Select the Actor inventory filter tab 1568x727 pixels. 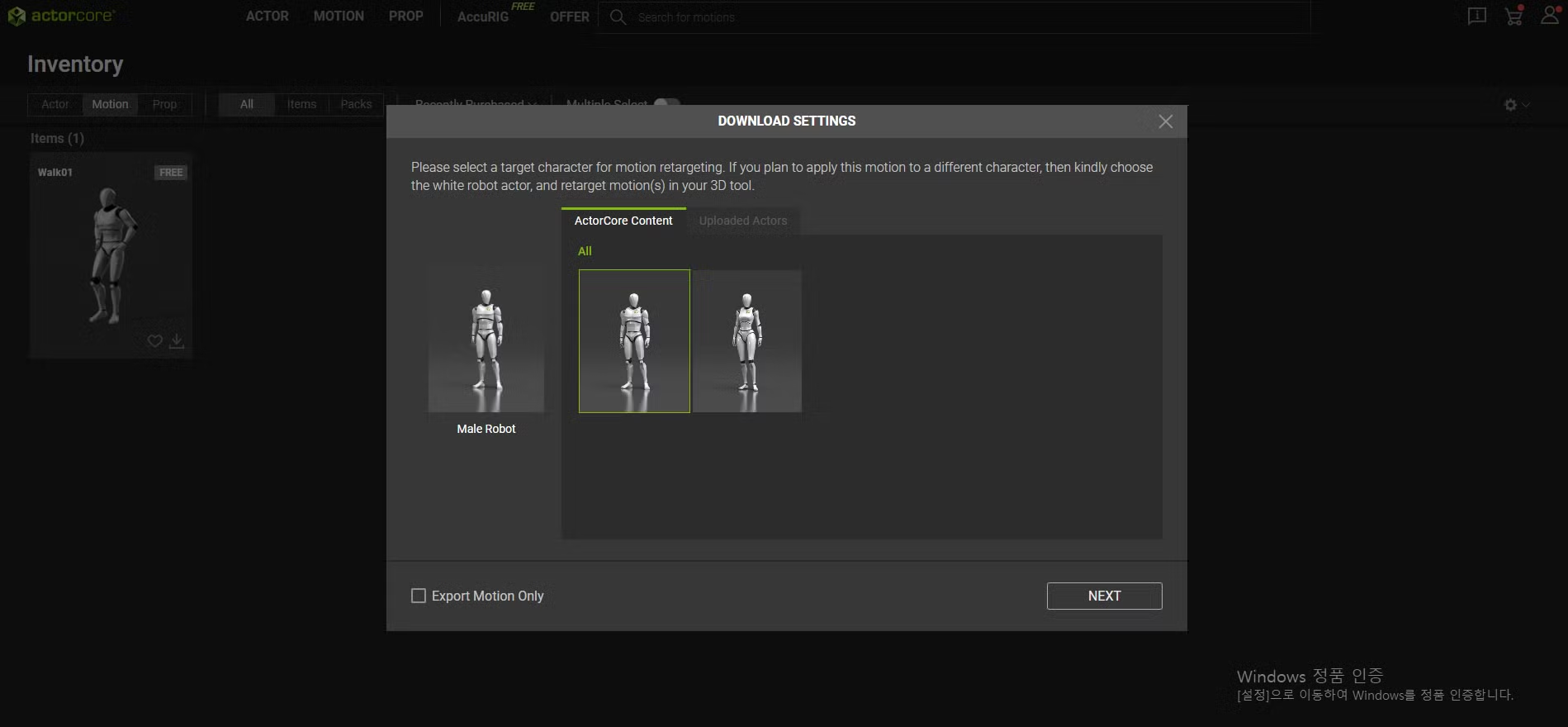coord(55,104)
